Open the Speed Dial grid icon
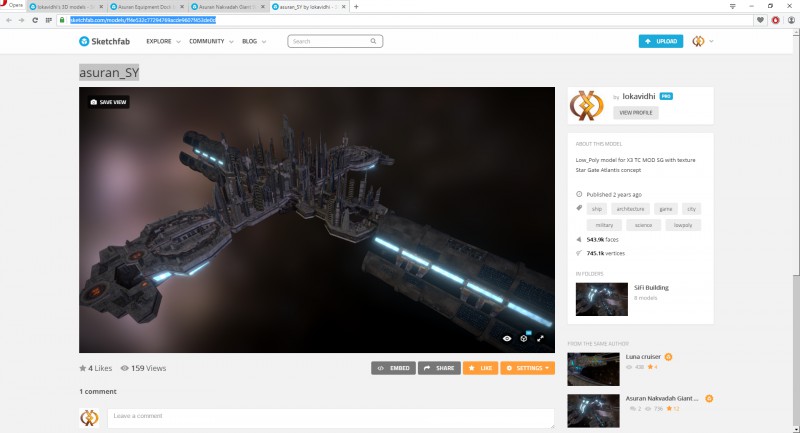The height and width of the screenshot is (433, 800). [48, 20]
